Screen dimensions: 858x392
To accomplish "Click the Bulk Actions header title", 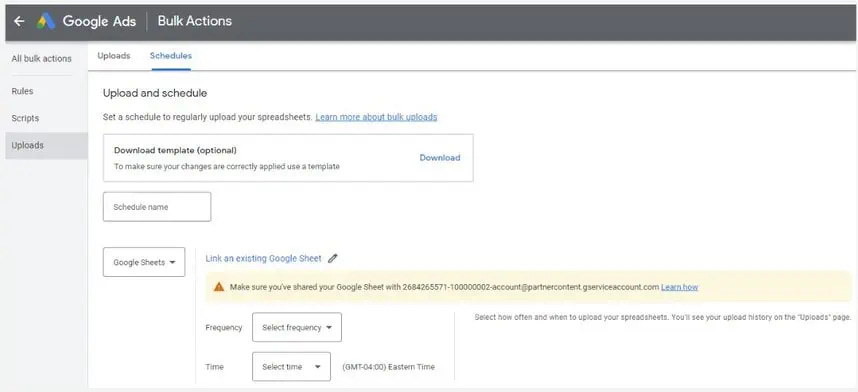I will click(x=195, y=21).
